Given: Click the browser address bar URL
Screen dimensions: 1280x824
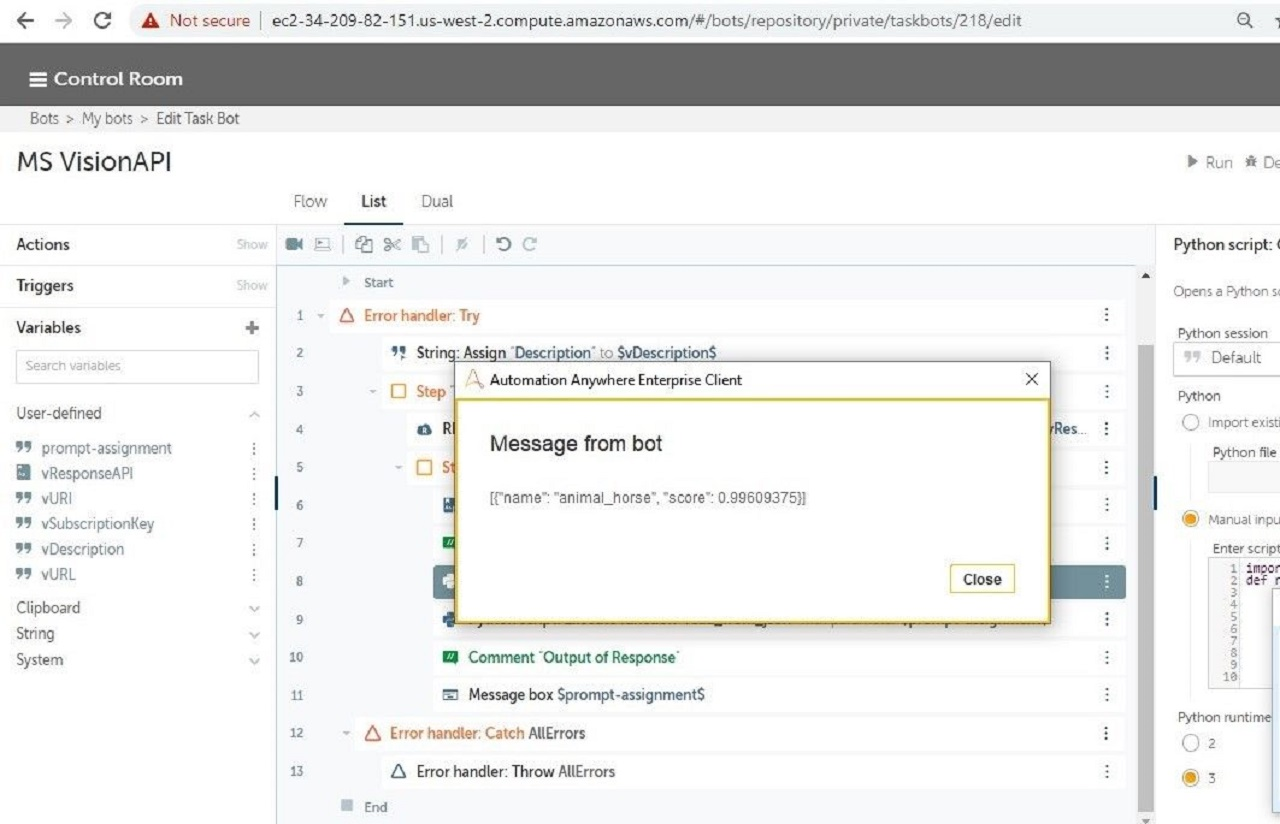Looking at the screenshot, I should (x=646, y=20).
